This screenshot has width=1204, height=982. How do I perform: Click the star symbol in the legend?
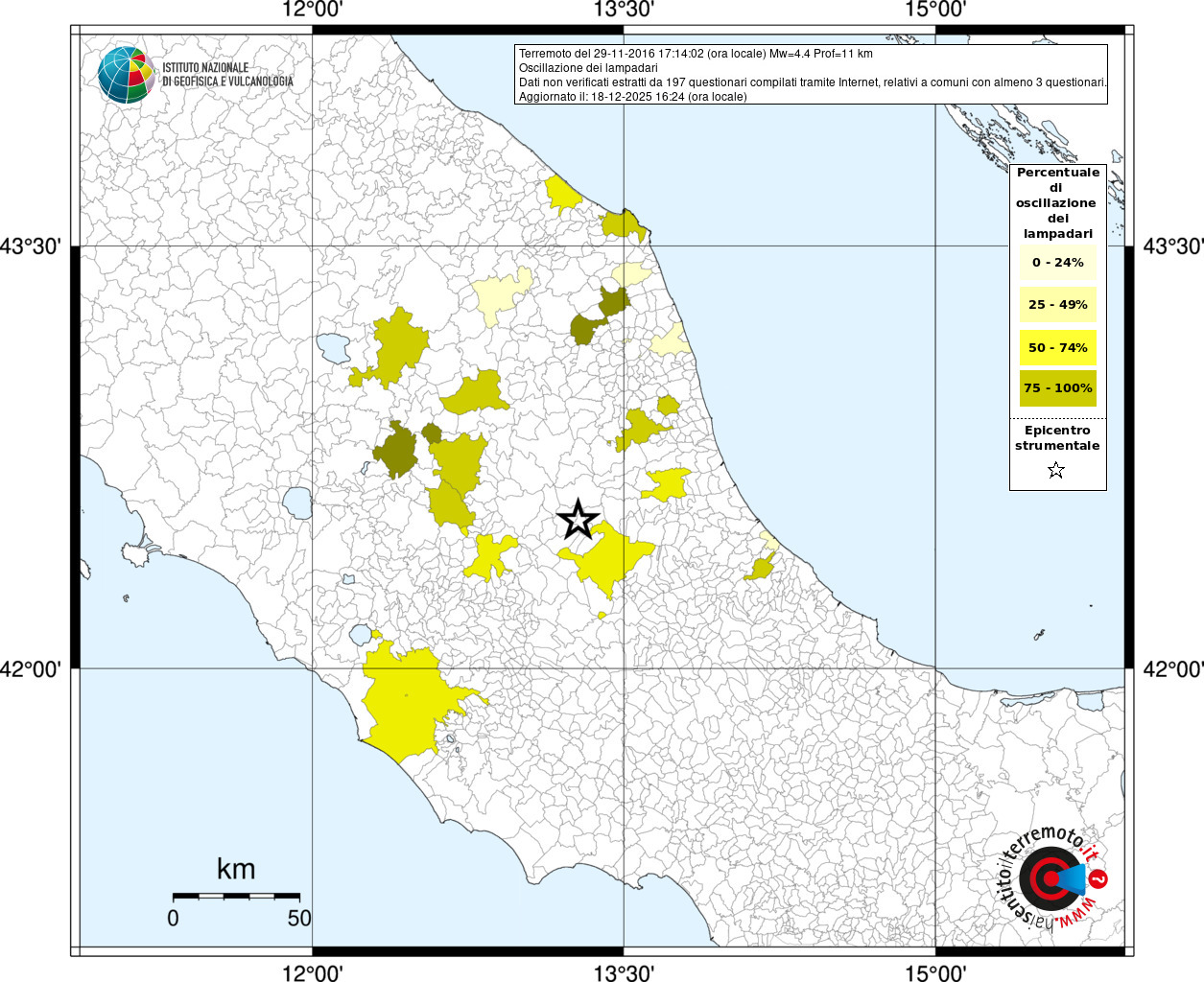pyautogui.click(x=1056, y=470)
